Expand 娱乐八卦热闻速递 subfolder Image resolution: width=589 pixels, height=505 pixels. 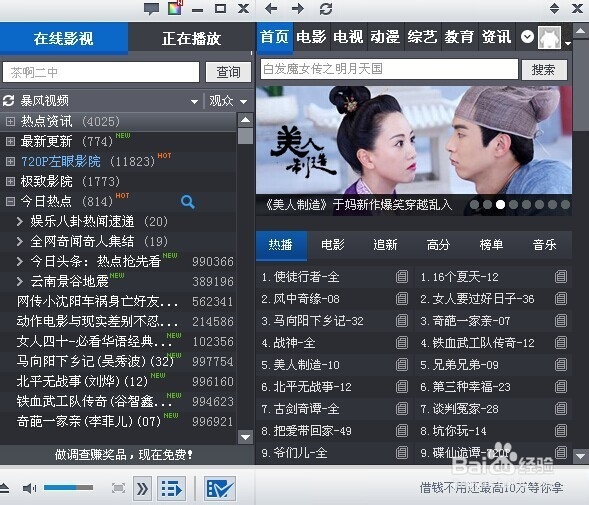click(x=20, y=221)
